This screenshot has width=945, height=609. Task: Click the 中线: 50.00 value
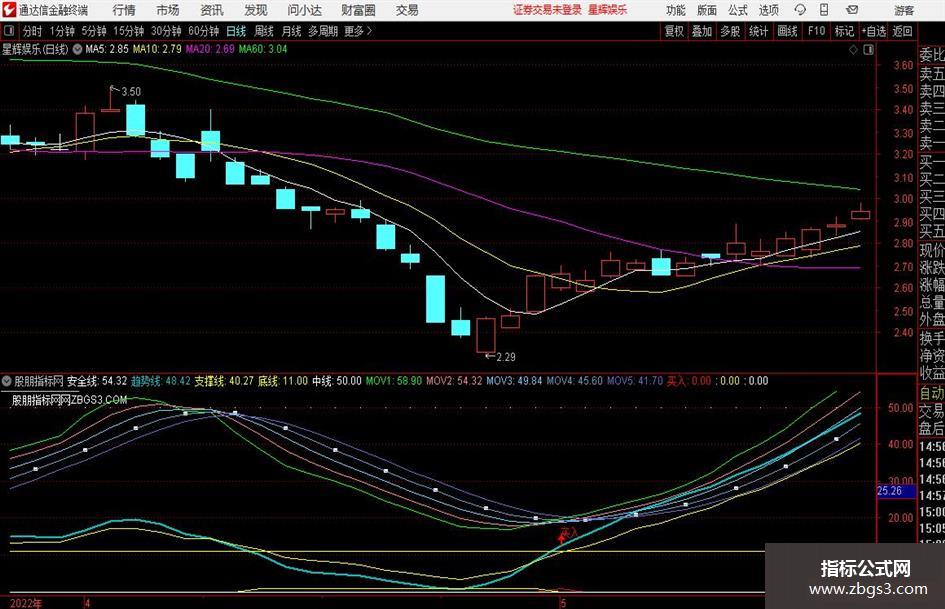(336, 381)
